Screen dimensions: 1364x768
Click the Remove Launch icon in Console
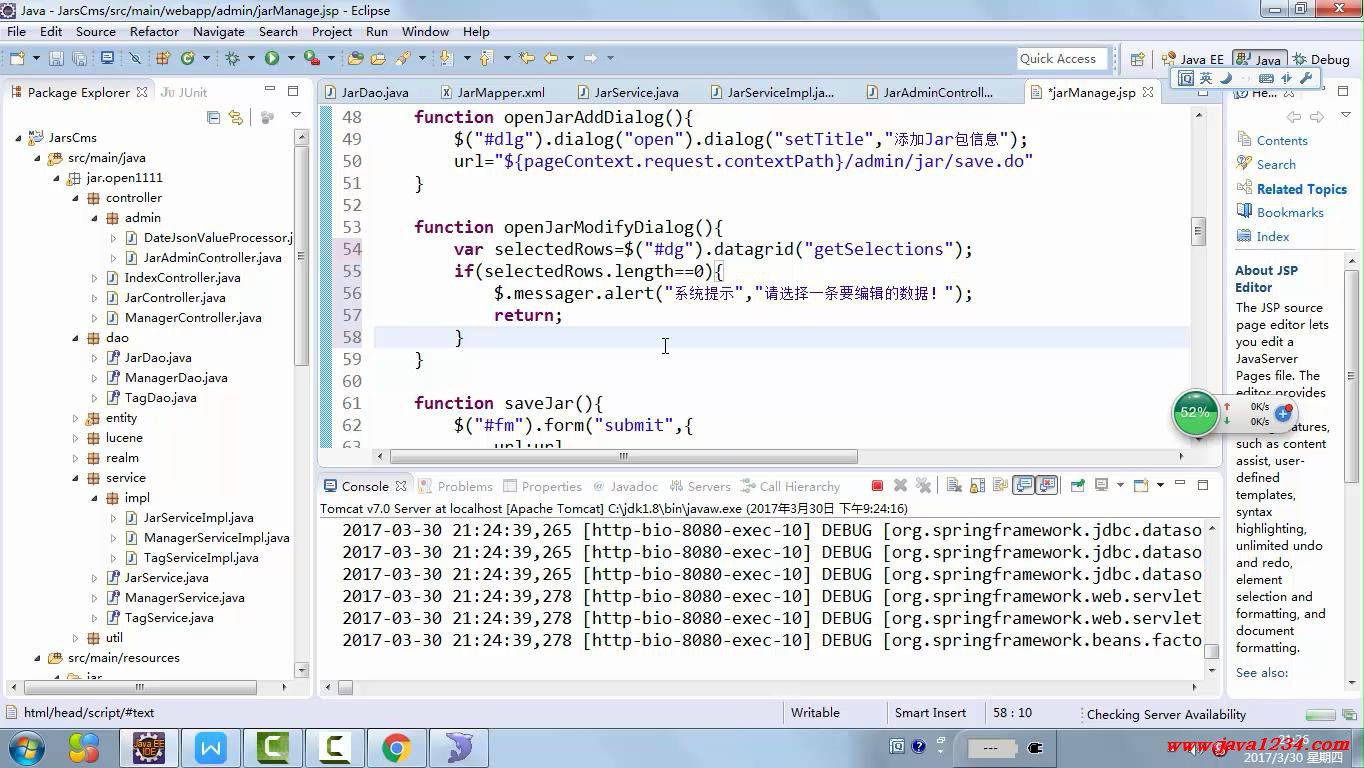(x=900, y=486)
